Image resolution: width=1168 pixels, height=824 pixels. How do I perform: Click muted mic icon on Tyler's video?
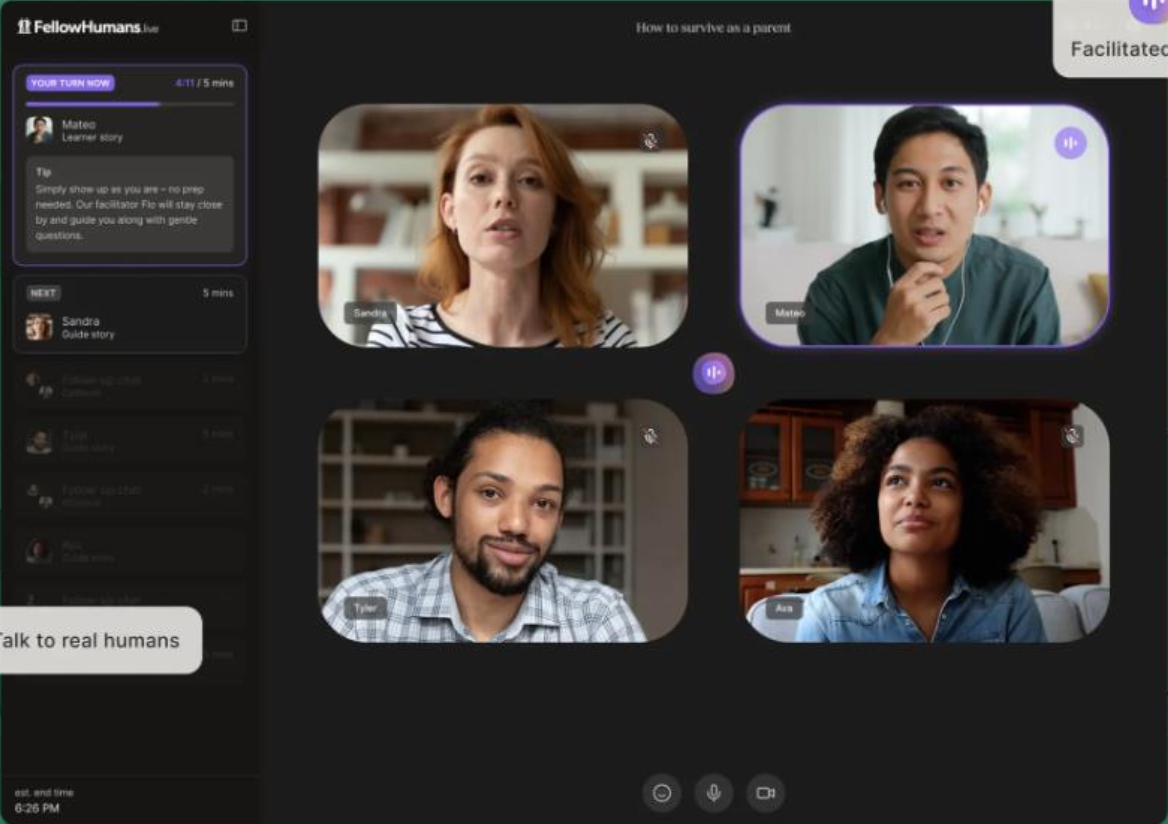[650, 437]
